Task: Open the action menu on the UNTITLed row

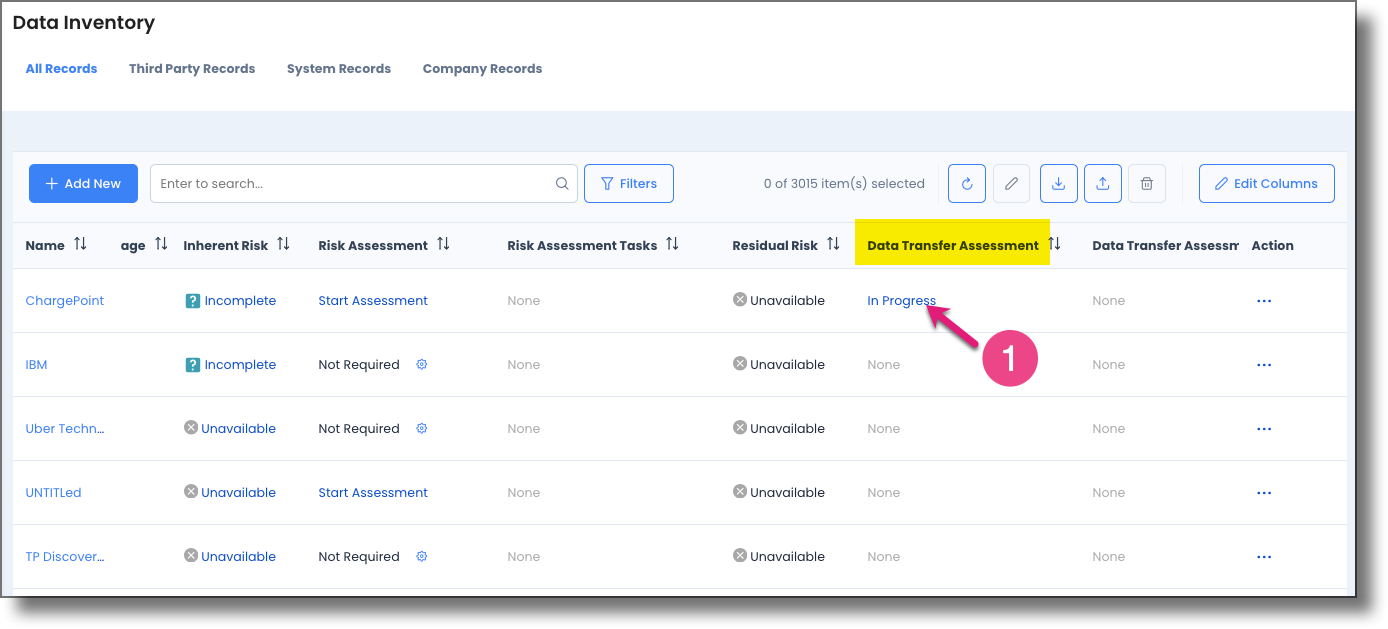Action: coord(1264,492)
